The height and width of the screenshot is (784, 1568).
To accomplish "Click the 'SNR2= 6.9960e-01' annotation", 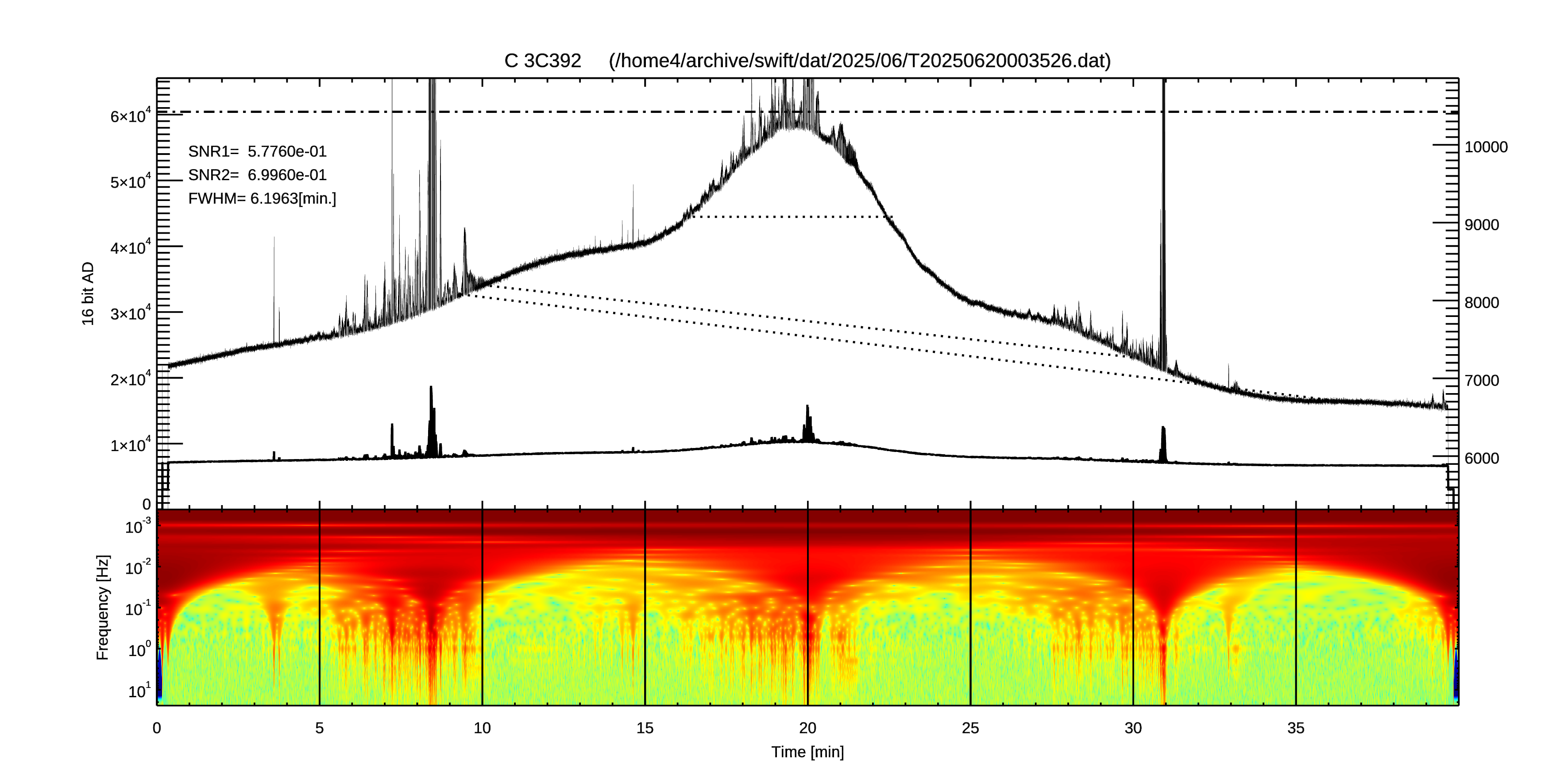I will tap(257, 175).
